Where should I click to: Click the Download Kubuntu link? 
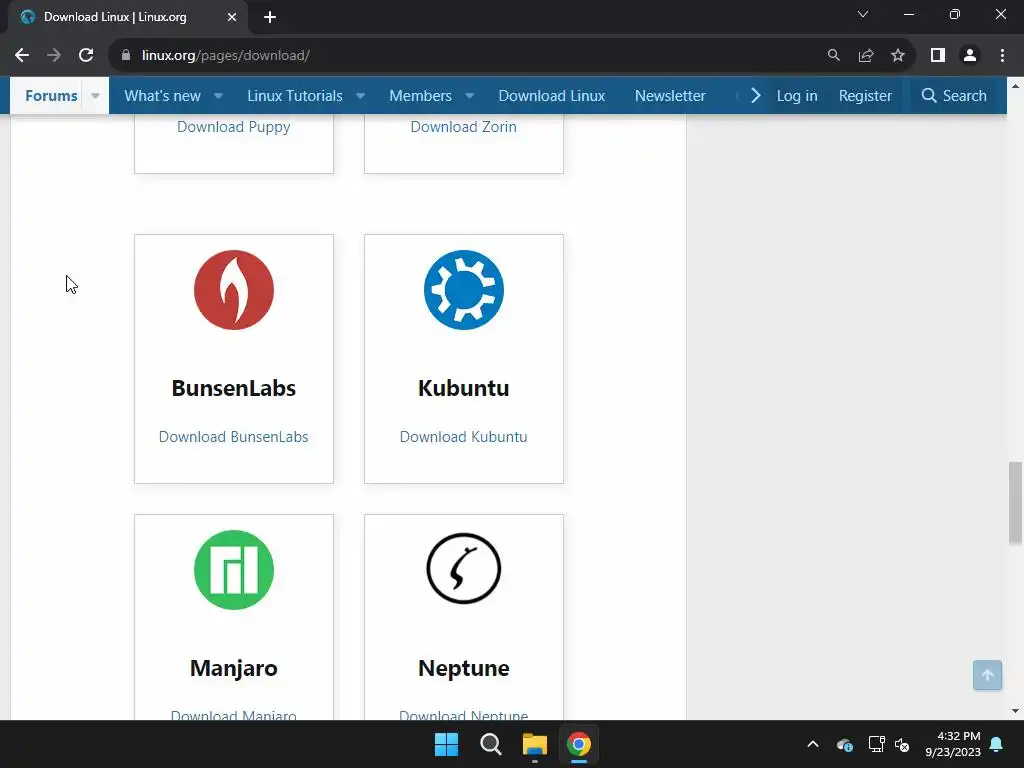click(464, 437)
